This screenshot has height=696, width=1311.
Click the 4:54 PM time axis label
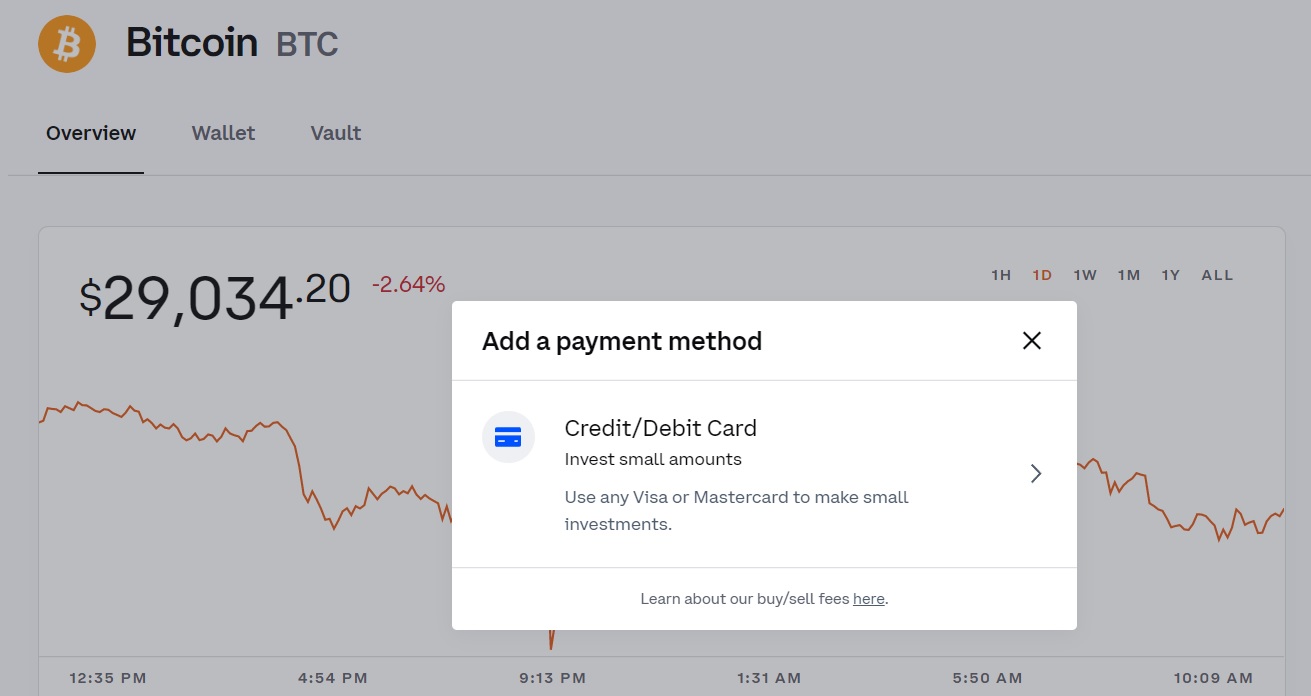click(x=333, y=678)
